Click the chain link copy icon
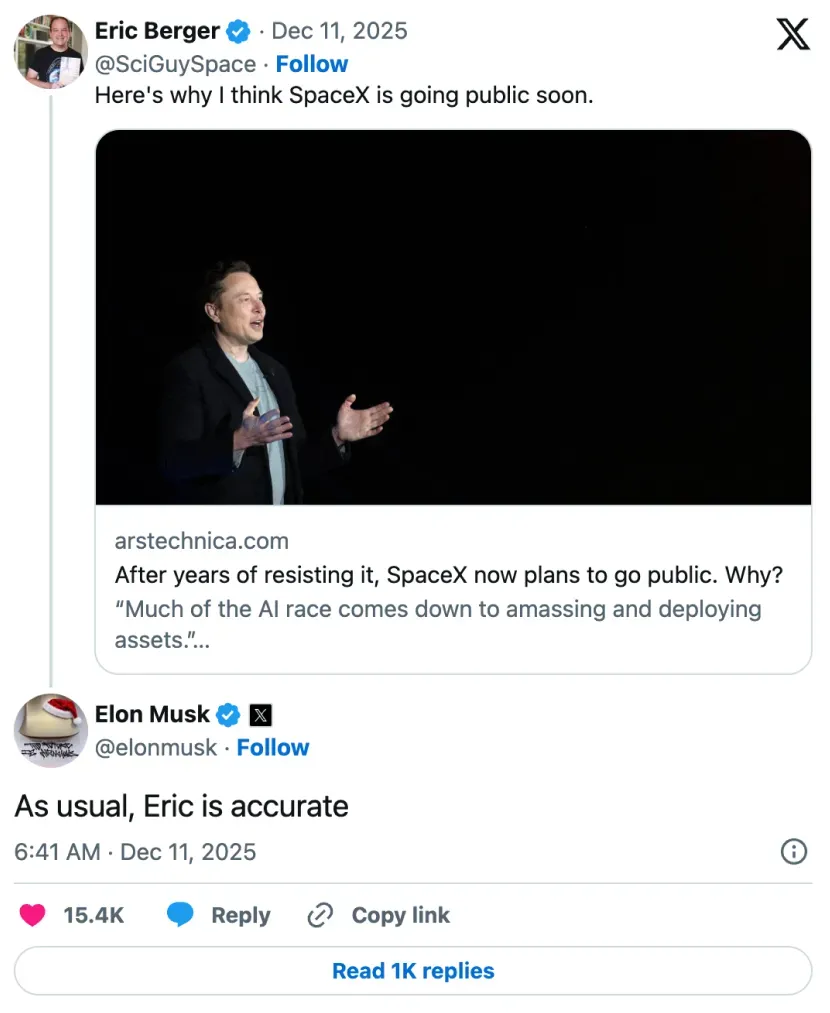The image size is (830, 1013). coord(320,915)
